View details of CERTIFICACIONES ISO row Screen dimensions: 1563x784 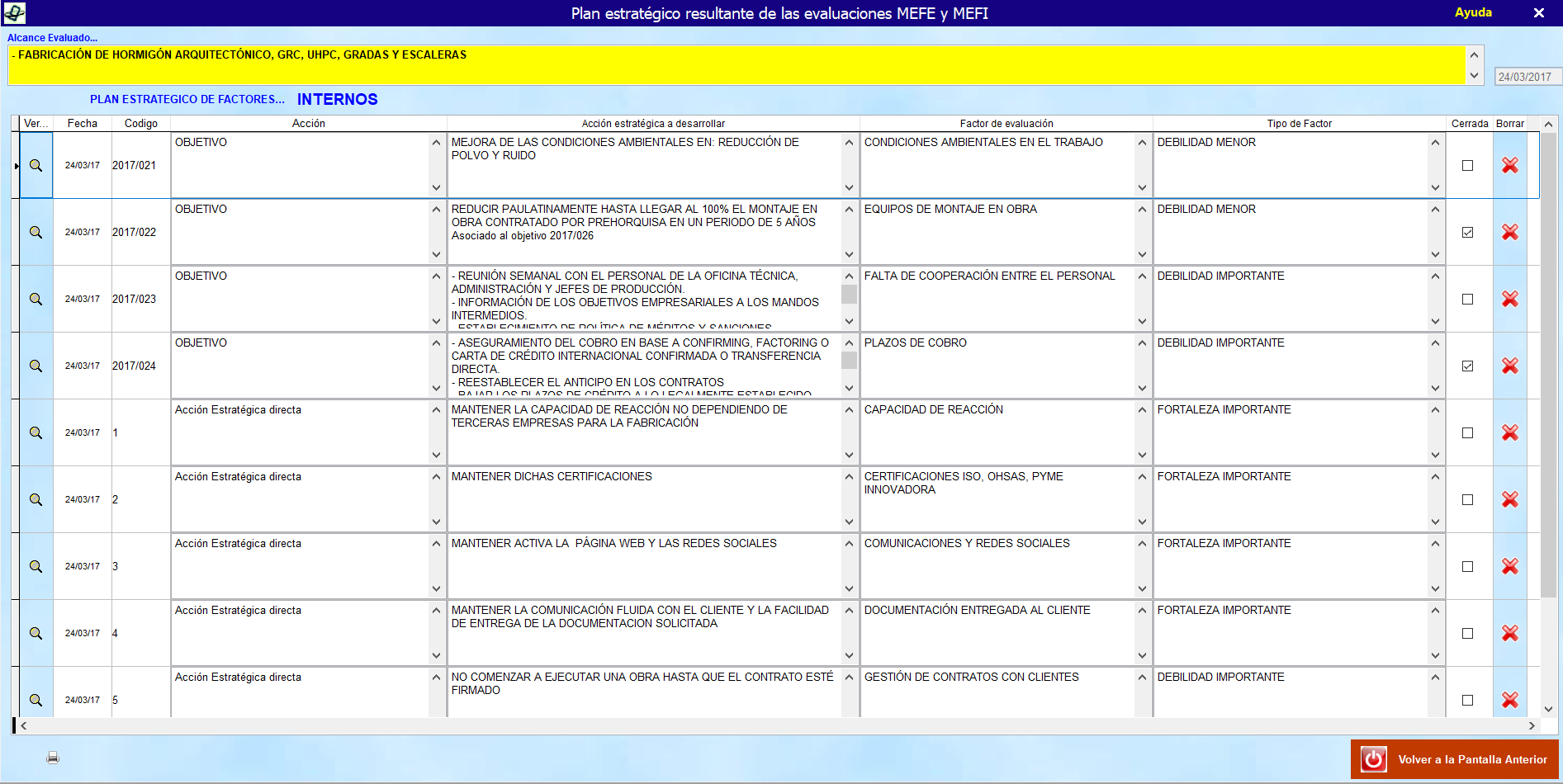36,499
